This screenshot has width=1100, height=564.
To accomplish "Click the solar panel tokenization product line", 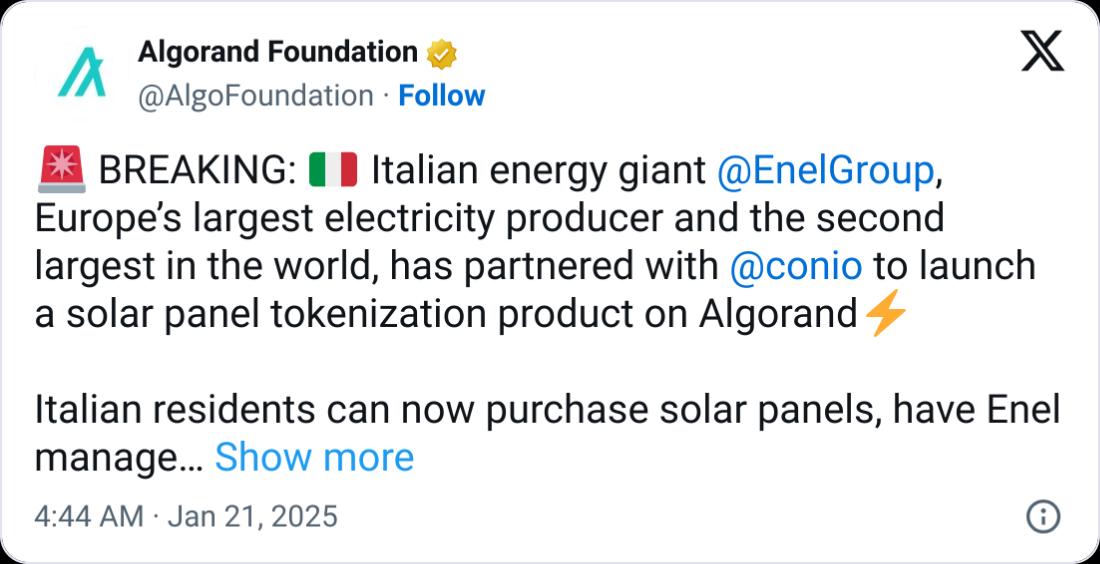I will pos(445,314).
